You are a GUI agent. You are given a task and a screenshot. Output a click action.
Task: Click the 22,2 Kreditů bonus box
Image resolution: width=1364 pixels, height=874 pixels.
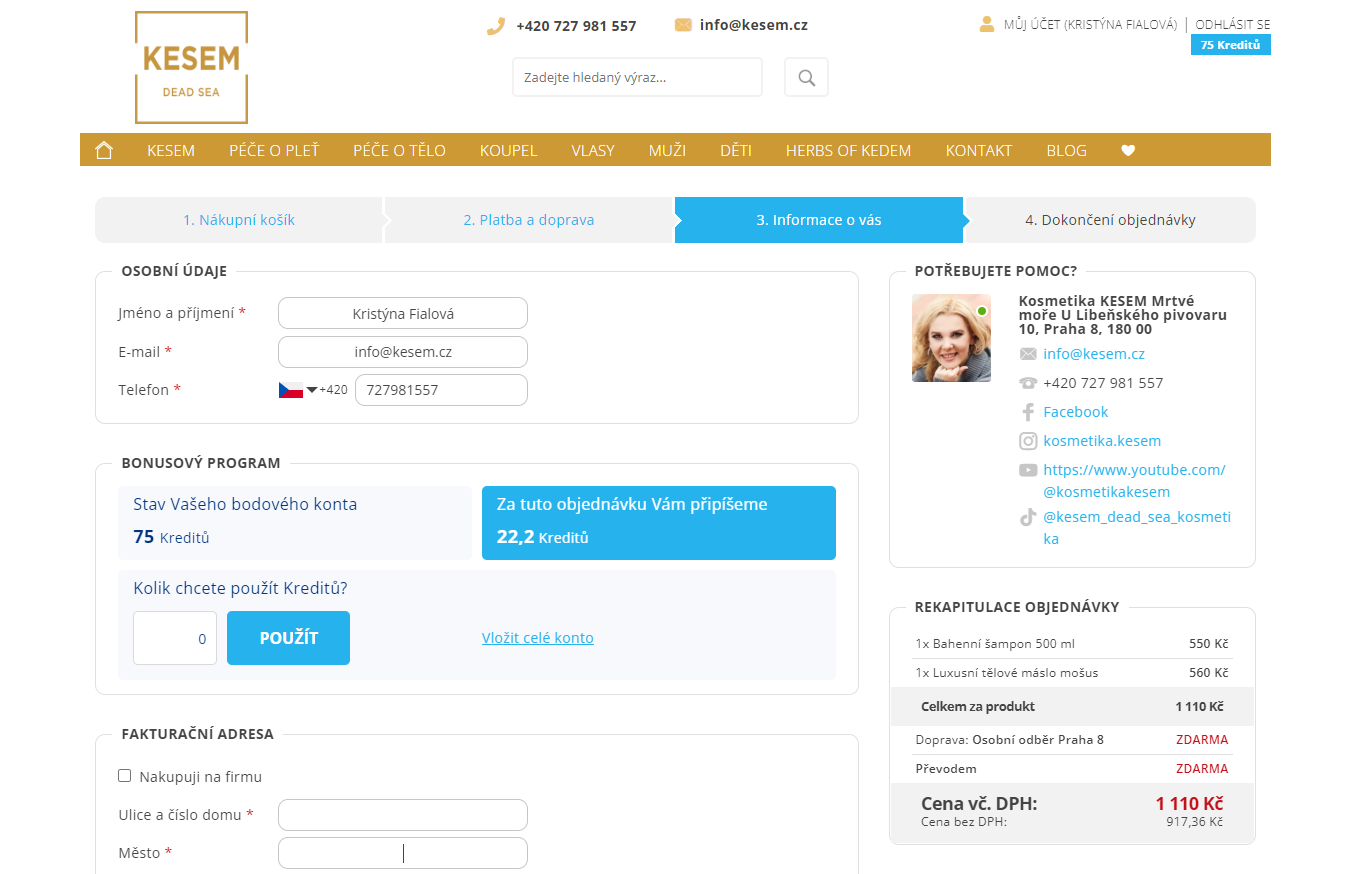click(x=659, y=523)
